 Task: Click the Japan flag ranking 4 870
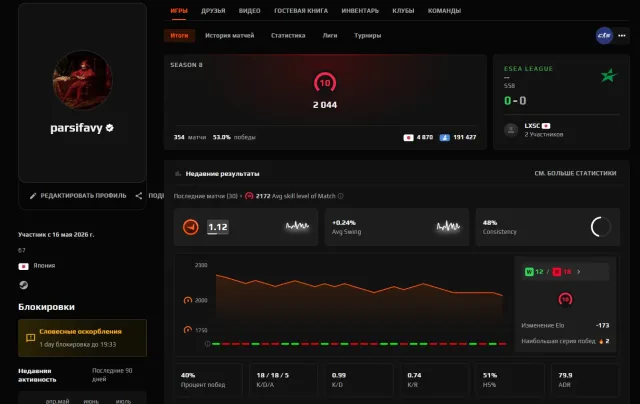[408, 138]
